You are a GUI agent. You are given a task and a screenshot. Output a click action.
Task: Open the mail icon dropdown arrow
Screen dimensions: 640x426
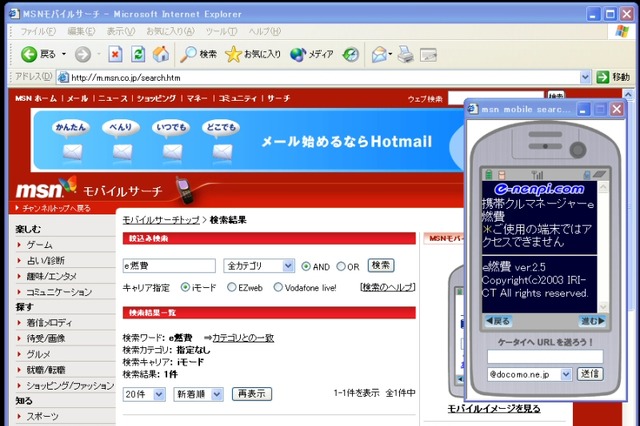[x=390, y=54]
